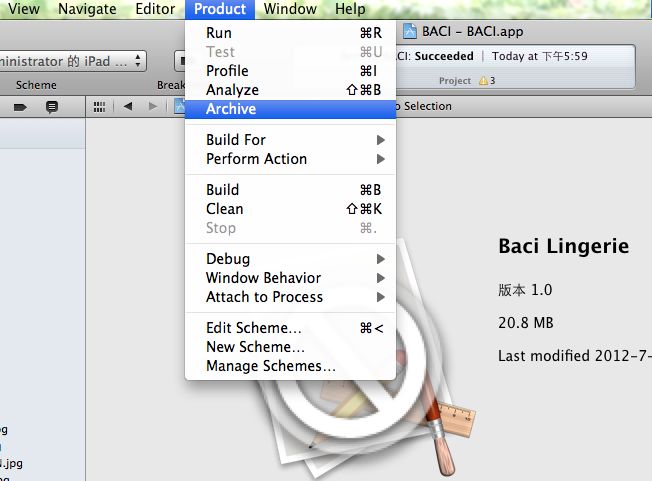Expand the Perform Action submenu
The height and width of the screenshot is (481, 652).
pyautogui.click(x=290, y=159)
